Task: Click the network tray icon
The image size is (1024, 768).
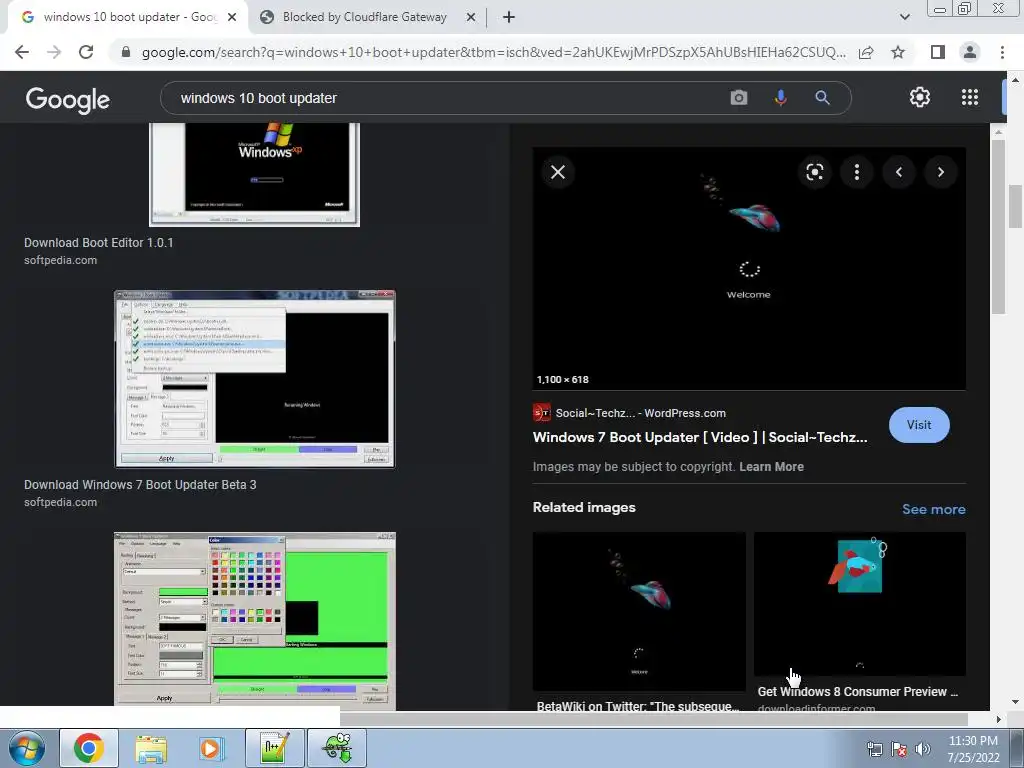Action: tap(874, 749)
